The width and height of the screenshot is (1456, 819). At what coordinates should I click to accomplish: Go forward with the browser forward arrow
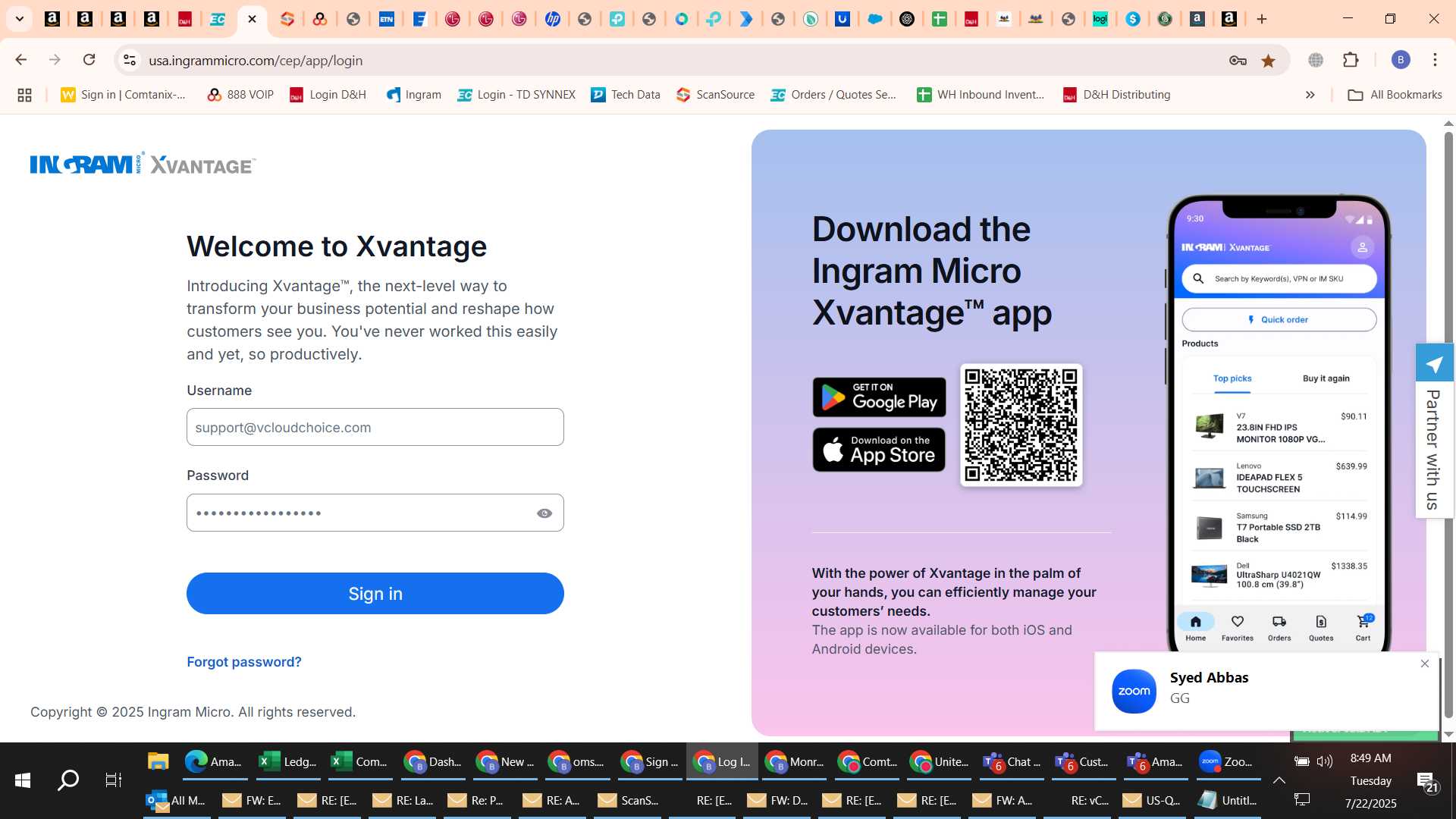(55, 60)
